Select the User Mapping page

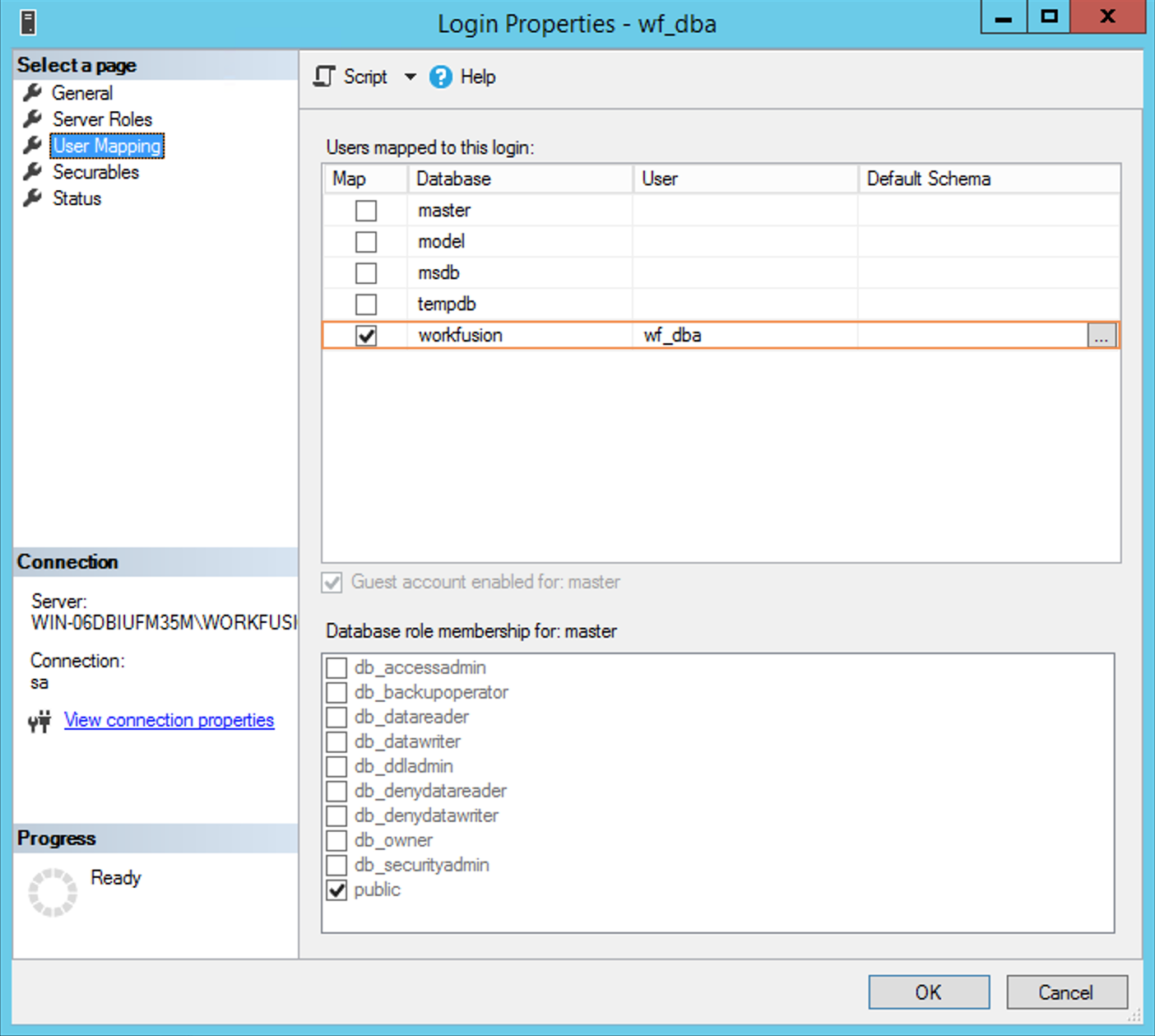[107, 146]
